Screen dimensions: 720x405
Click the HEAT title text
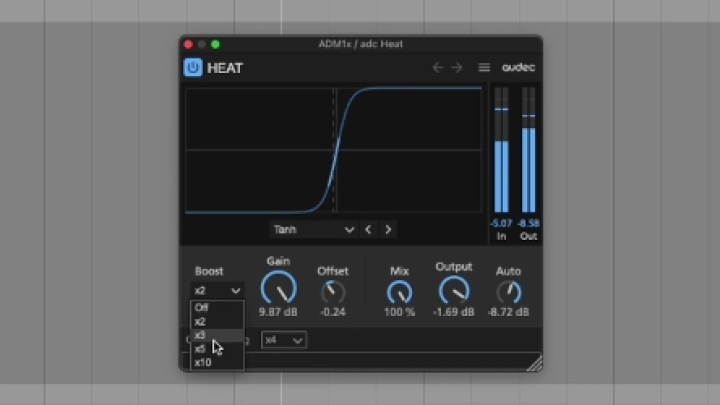[225, 68]
